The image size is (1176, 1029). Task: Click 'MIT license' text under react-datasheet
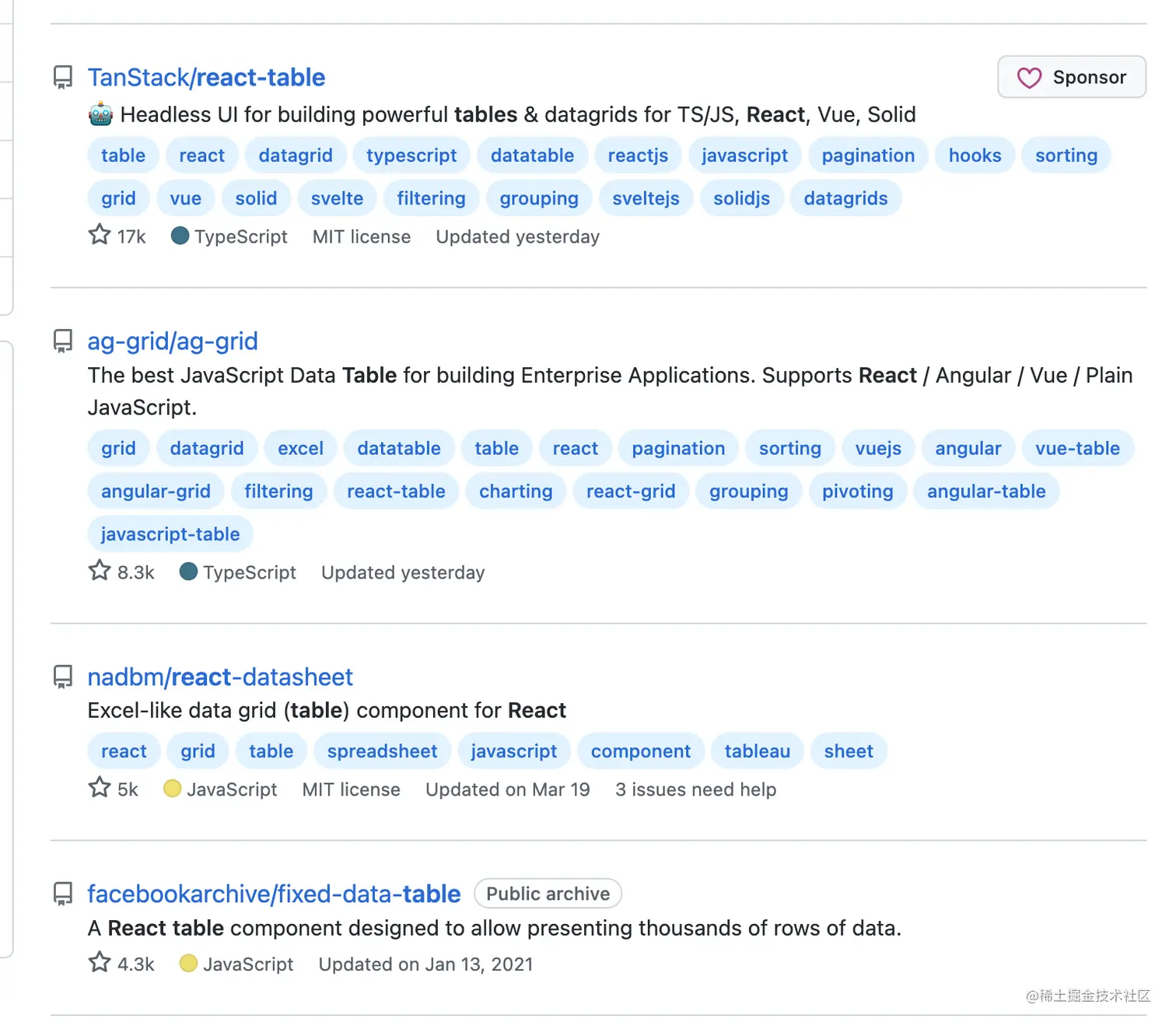tap(352, 789)
